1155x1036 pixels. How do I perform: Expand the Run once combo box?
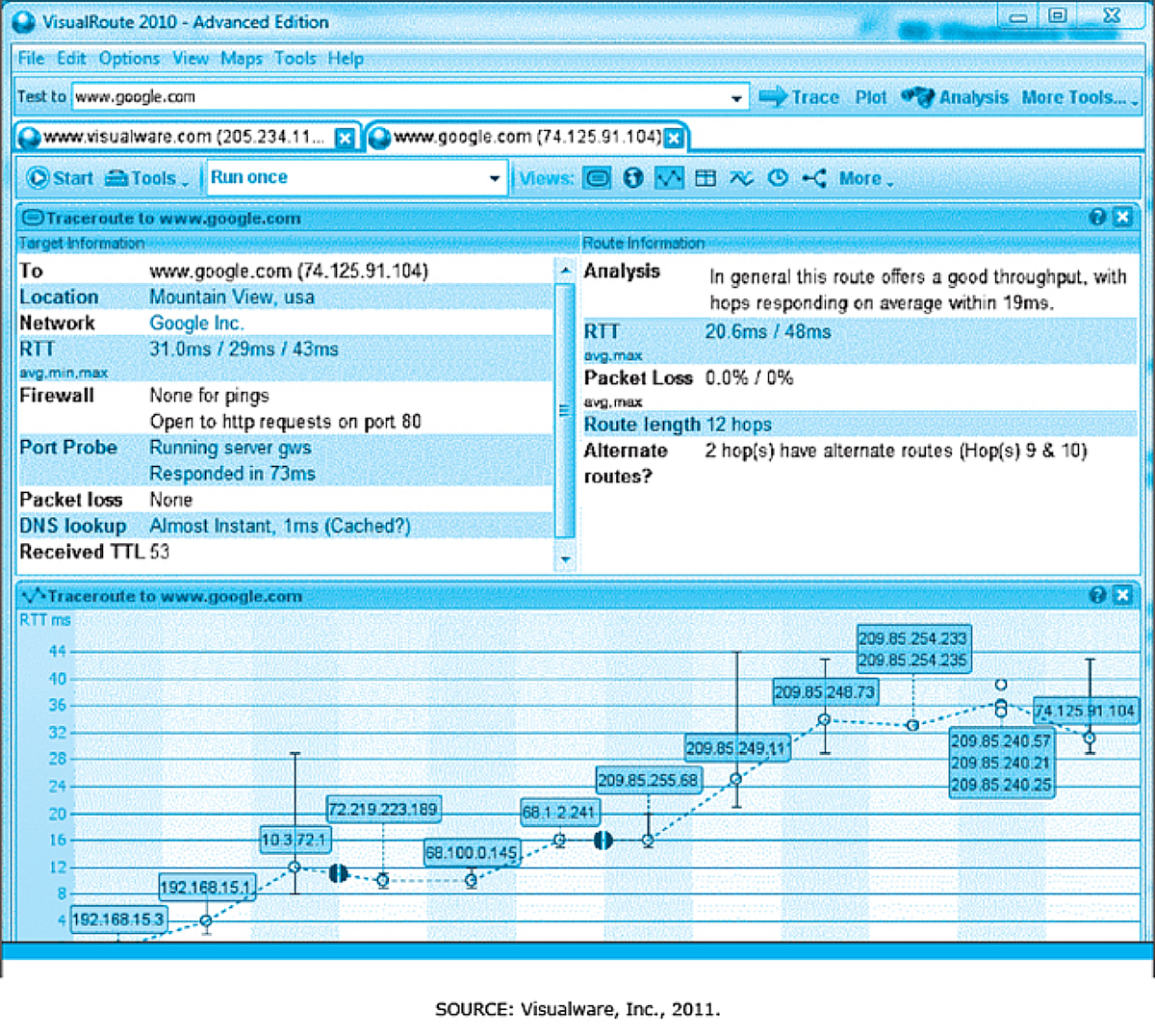pyautogui.click(x=494, y=178)
